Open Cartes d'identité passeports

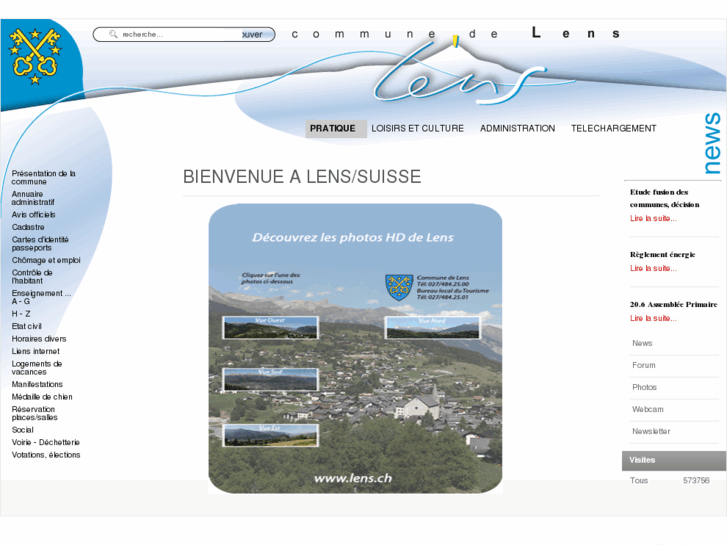coord(40,244)
